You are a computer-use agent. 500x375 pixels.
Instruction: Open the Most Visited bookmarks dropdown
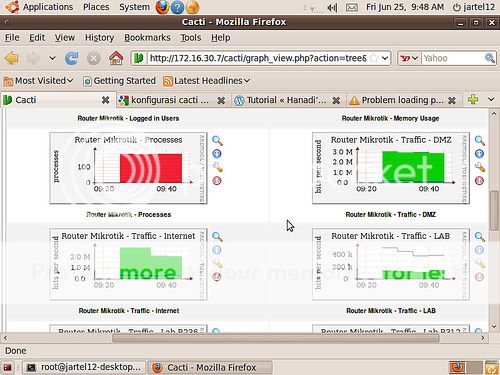(x=38, y=81)
